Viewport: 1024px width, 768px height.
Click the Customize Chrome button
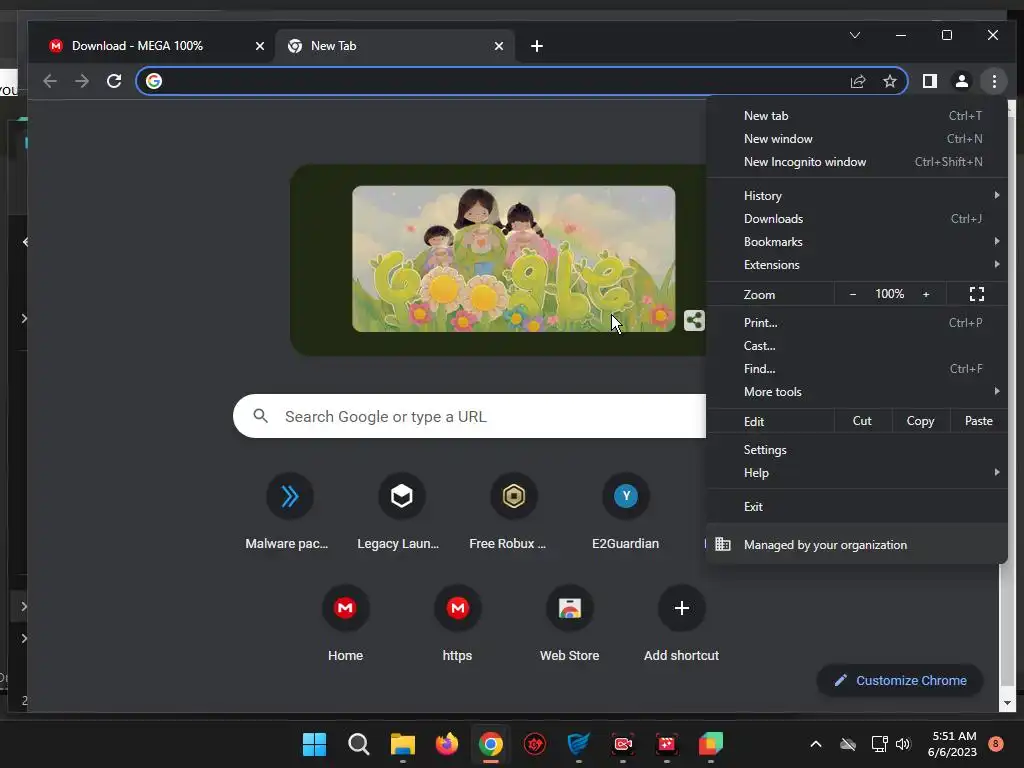[900, 680]
